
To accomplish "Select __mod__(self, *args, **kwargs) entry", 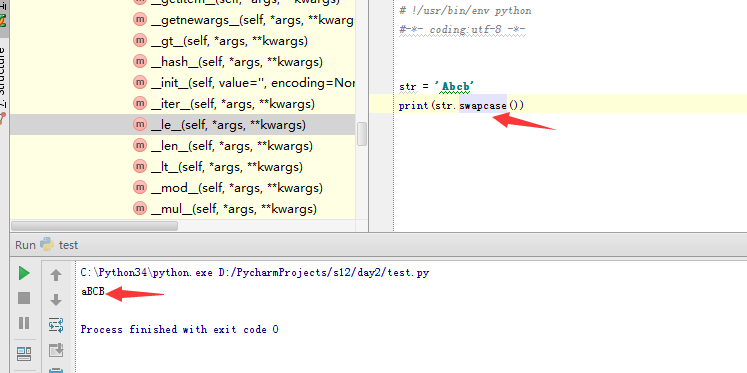I will click(x=237, y=188).
